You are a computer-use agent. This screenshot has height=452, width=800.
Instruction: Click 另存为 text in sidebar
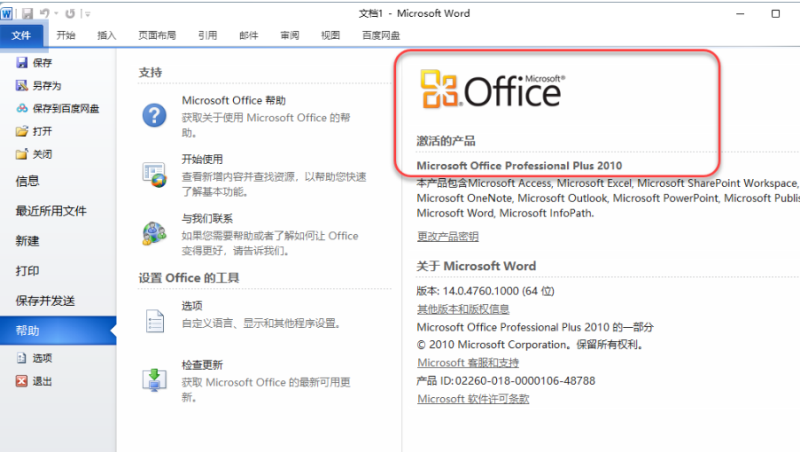47,86
